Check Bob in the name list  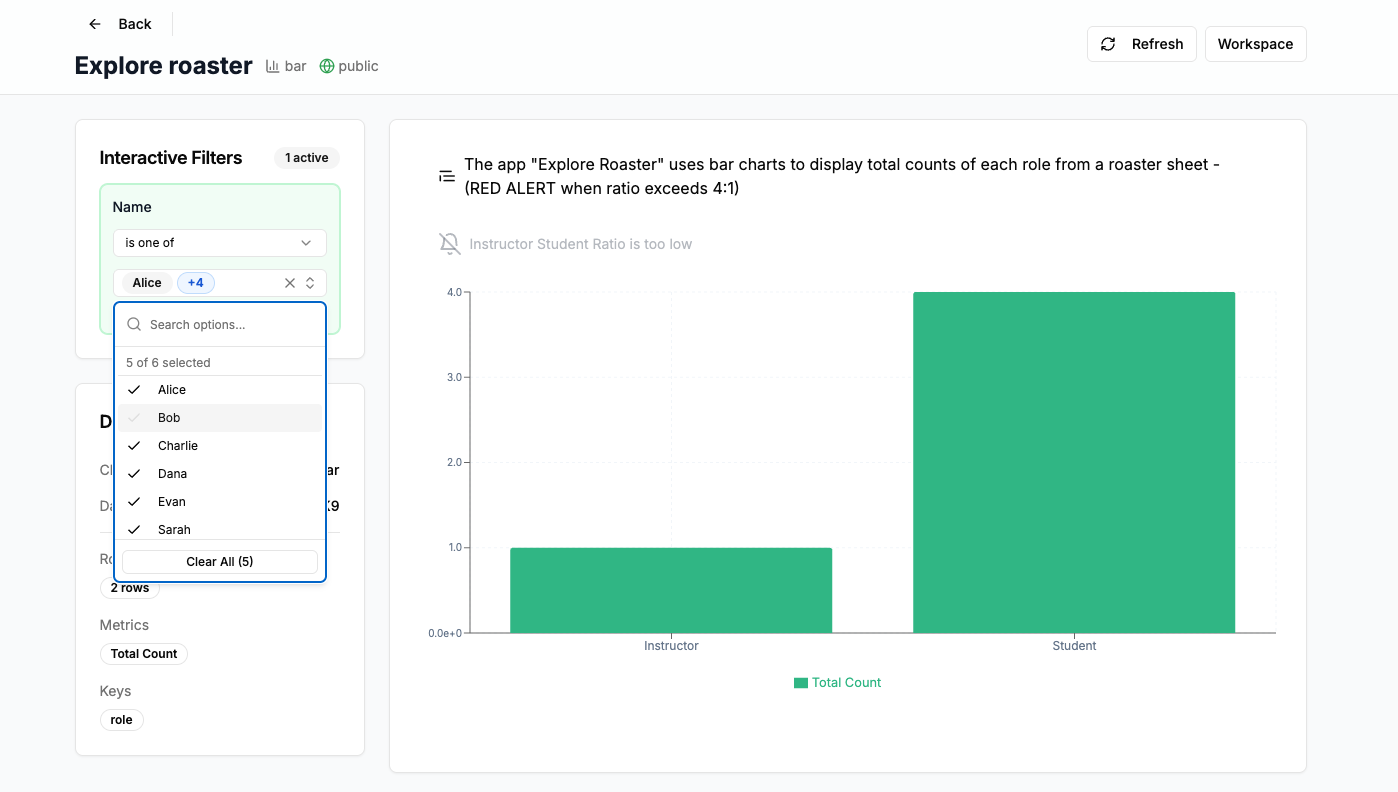tap(220, 418)
